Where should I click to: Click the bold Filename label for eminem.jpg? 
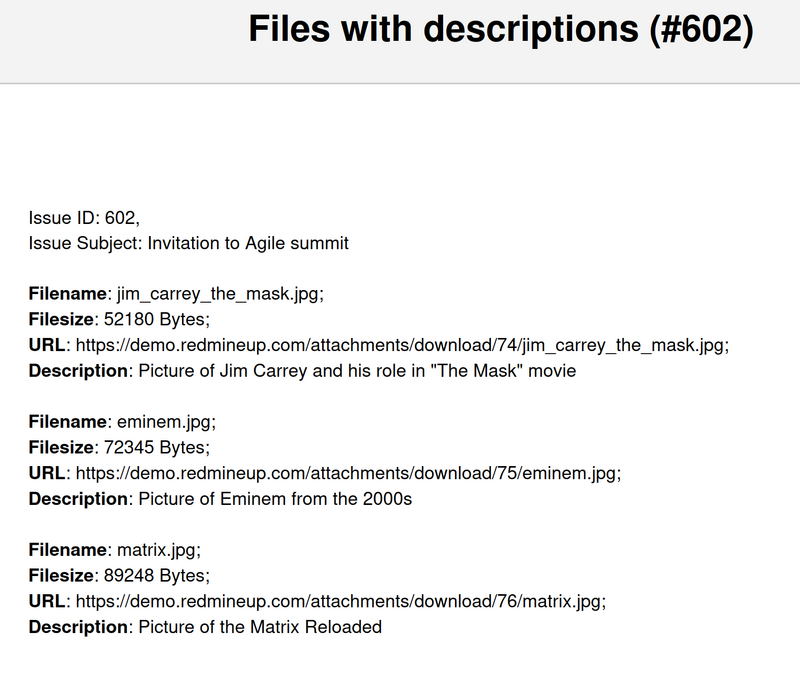[x=68, y=422]
